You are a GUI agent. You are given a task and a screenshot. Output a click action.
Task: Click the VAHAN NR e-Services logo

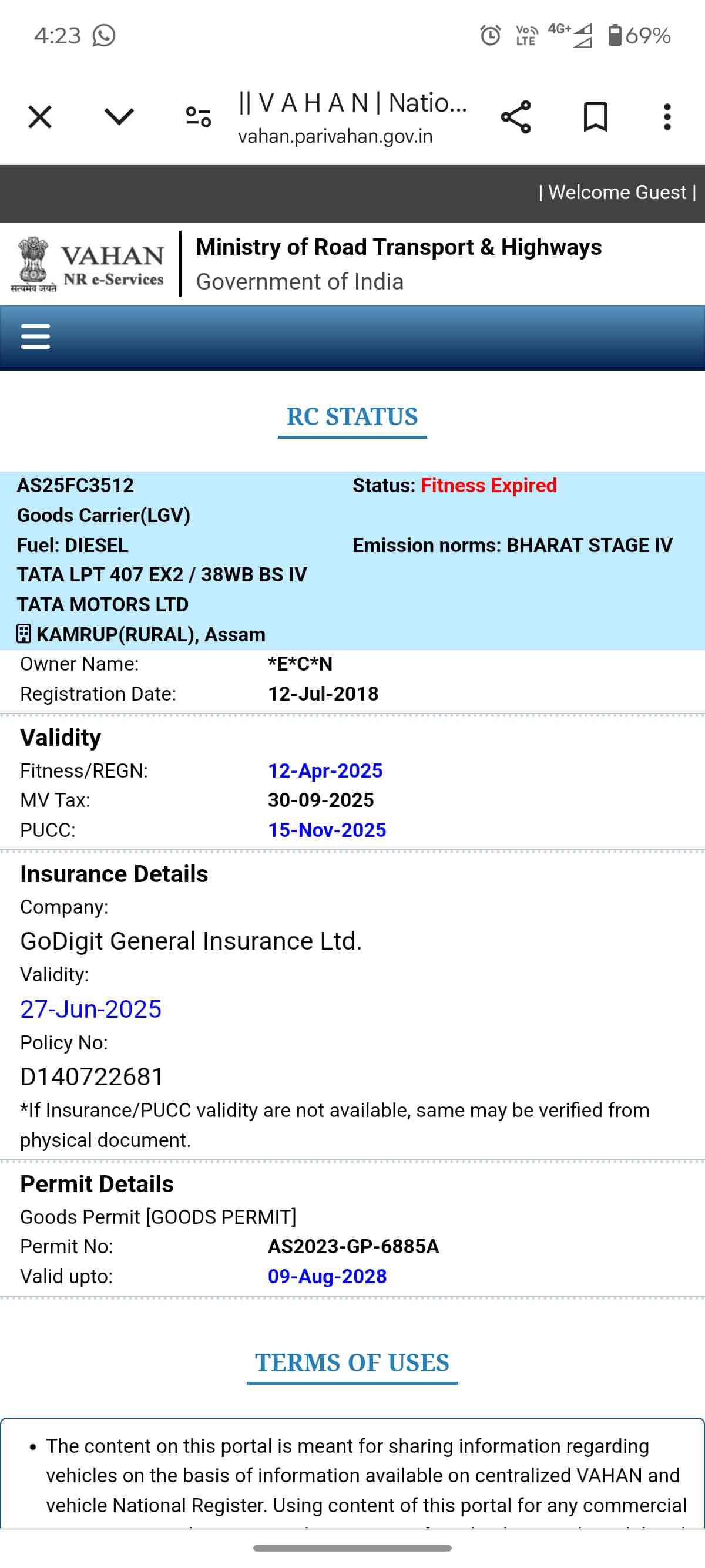coord(88,265)
